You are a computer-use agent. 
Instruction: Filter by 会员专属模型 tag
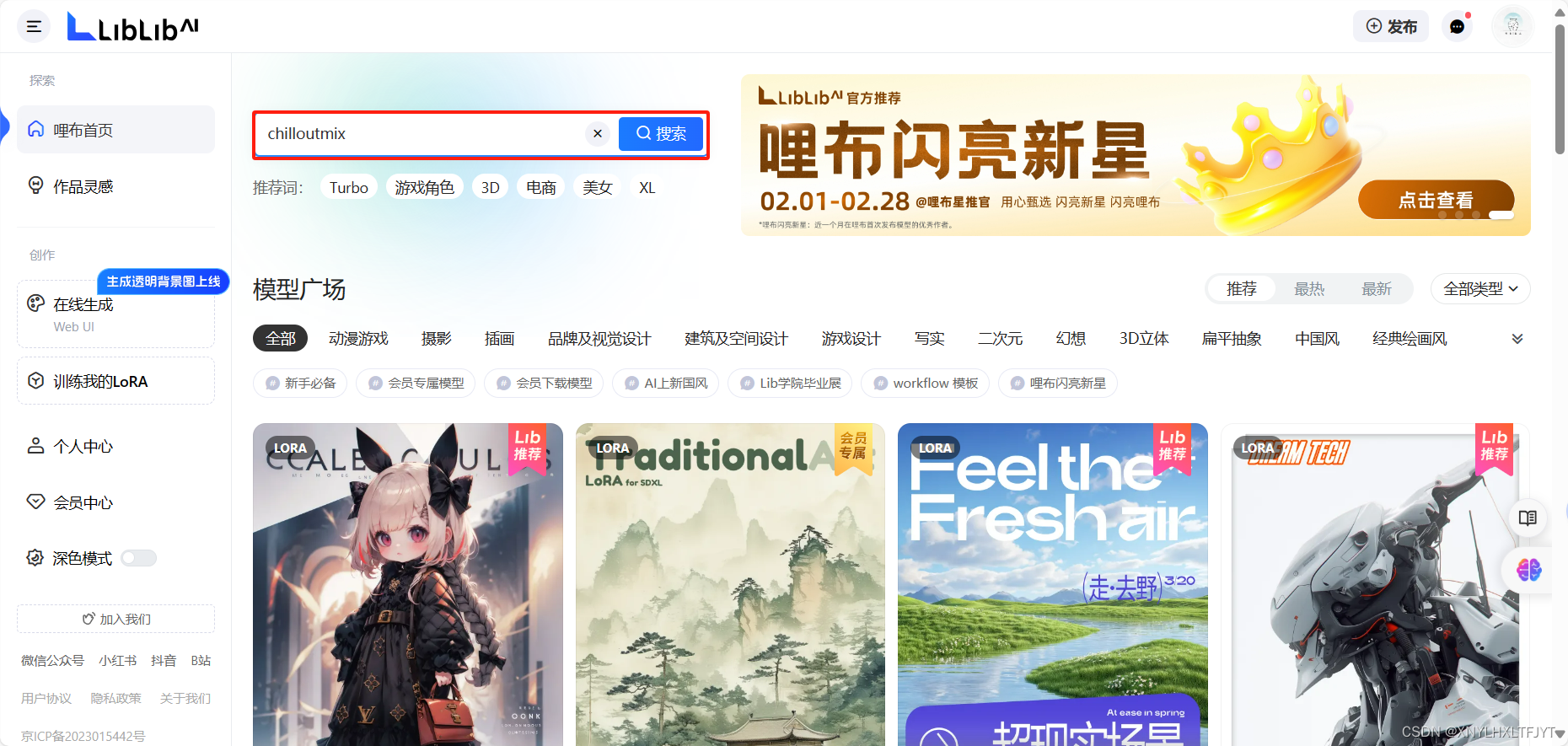[x=416, y=383]
